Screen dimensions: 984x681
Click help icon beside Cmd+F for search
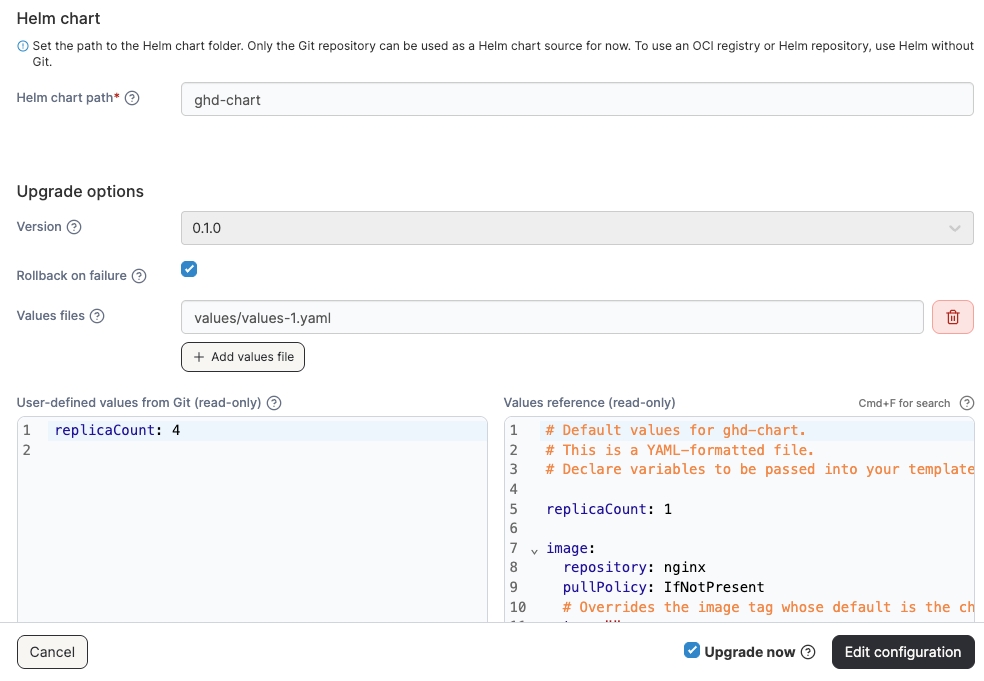coord(966,403)
